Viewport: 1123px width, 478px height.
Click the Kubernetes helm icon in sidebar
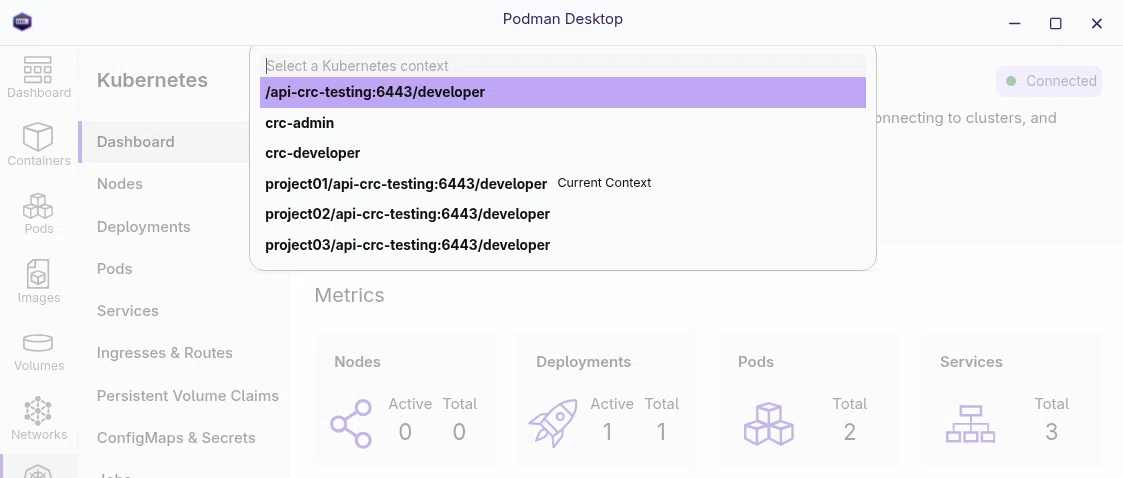(38, 470)
